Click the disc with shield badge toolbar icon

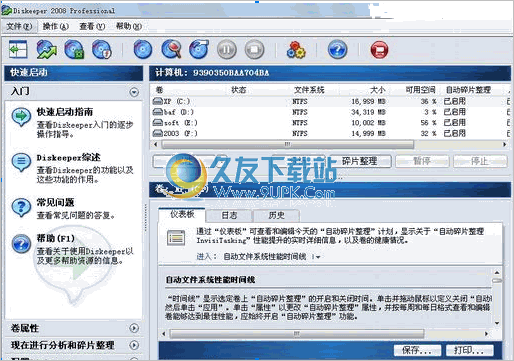102,50
